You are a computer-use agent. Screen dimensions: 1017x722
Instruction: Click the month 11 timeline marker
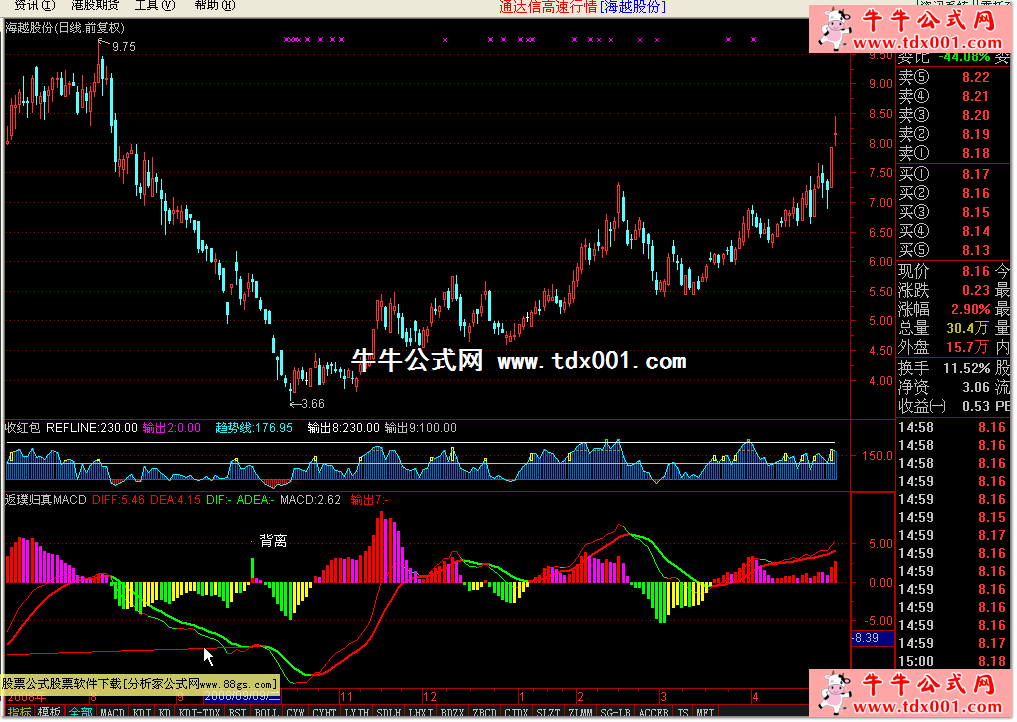pyautogui.click(x=346, y=697)
